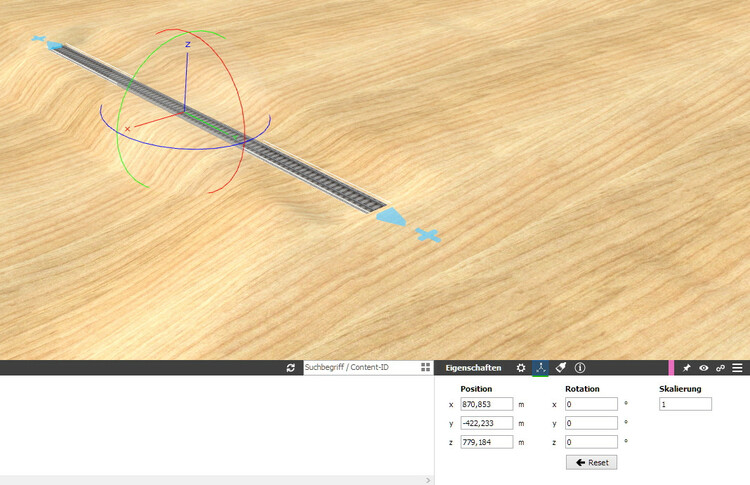Click the Eigenschaften panel title
The height and width of the screenshot is (485, 750).
pyautogui.click(x=473, y=368)
